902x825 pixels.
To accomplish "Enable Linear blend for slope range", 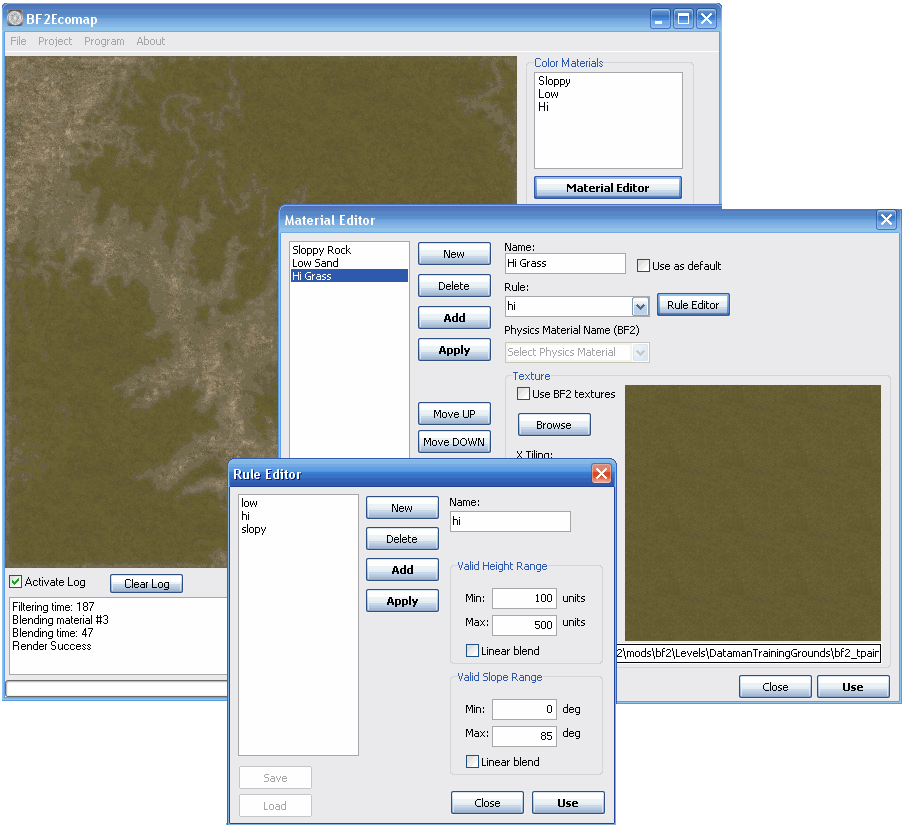I will pos(473,762).
